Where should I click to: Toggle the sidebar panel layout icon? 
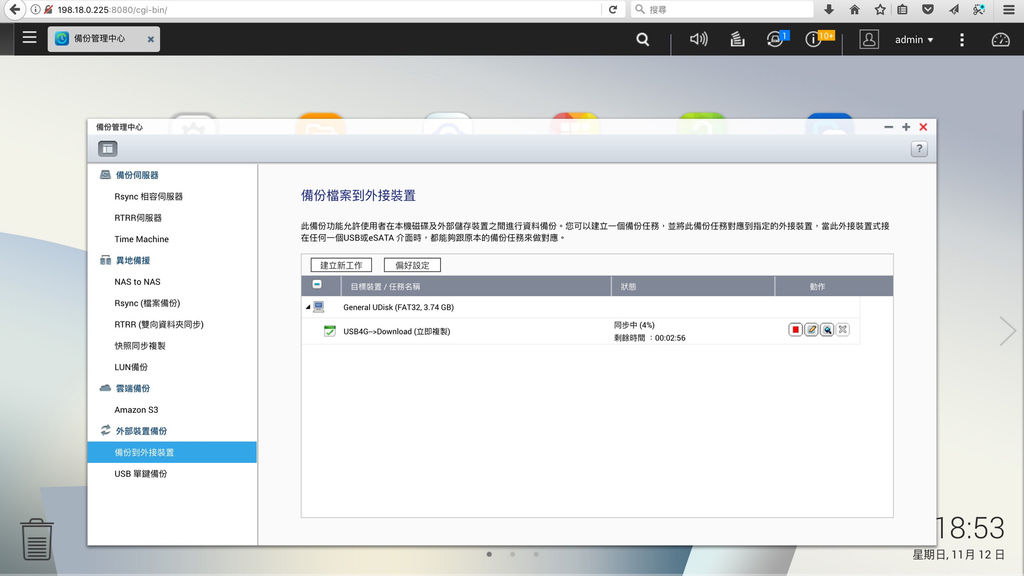pos(108,149)
